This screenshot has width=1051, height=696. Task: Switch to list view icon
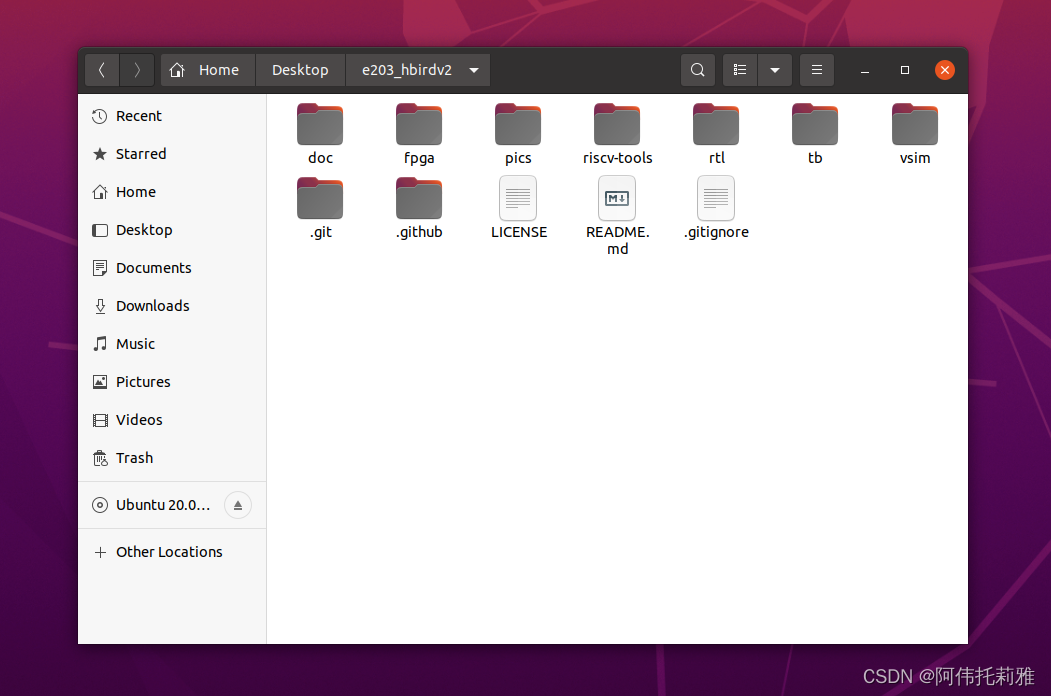coord(740,70)
